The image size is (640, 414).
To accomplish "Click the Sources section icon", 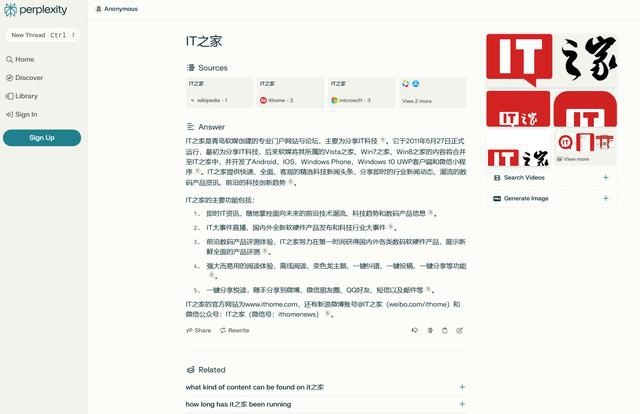I will [x=190, y=67].
